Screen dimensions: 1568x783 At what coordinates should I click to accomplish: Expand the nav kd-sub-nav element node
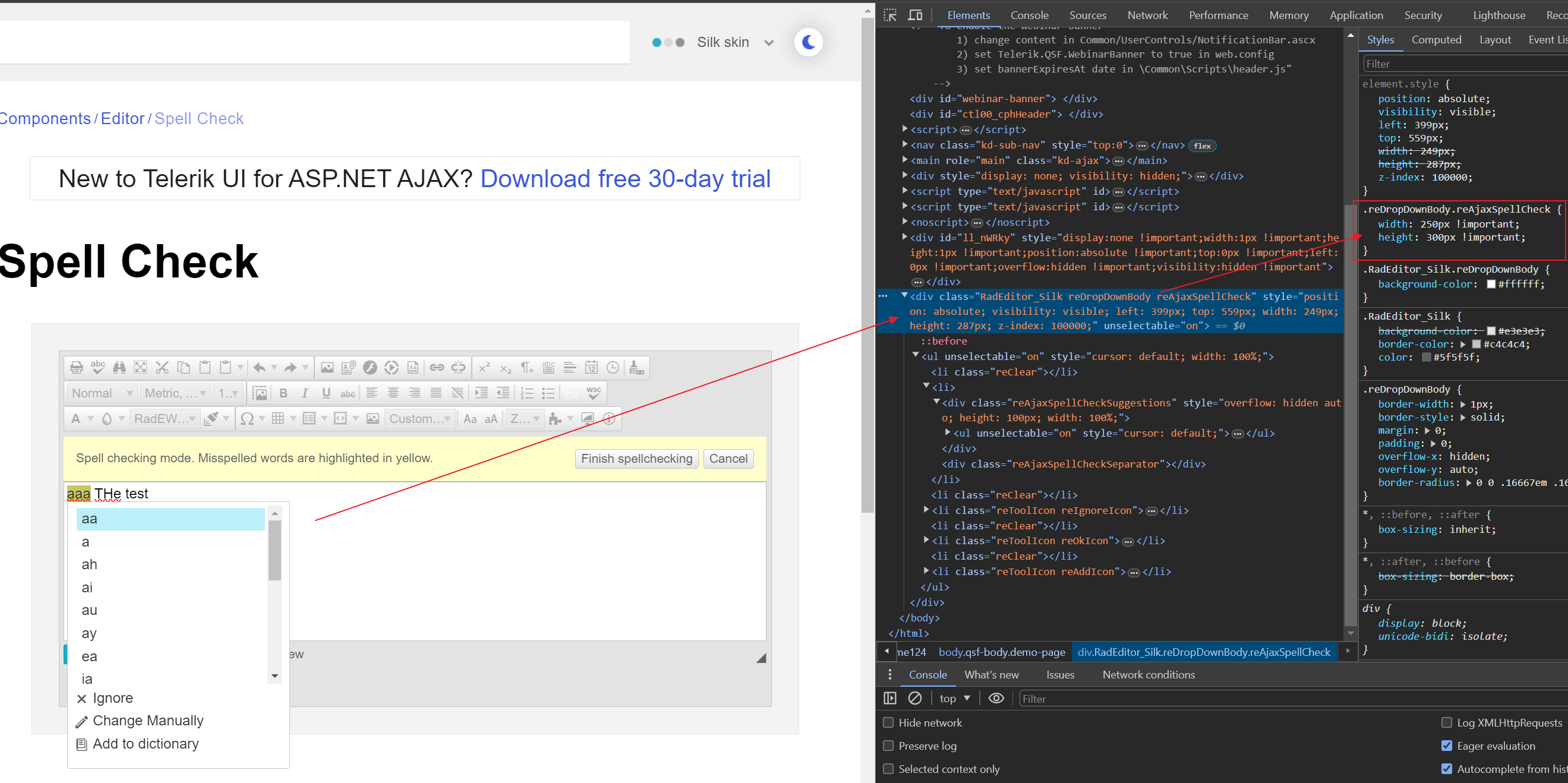point(904,145)
